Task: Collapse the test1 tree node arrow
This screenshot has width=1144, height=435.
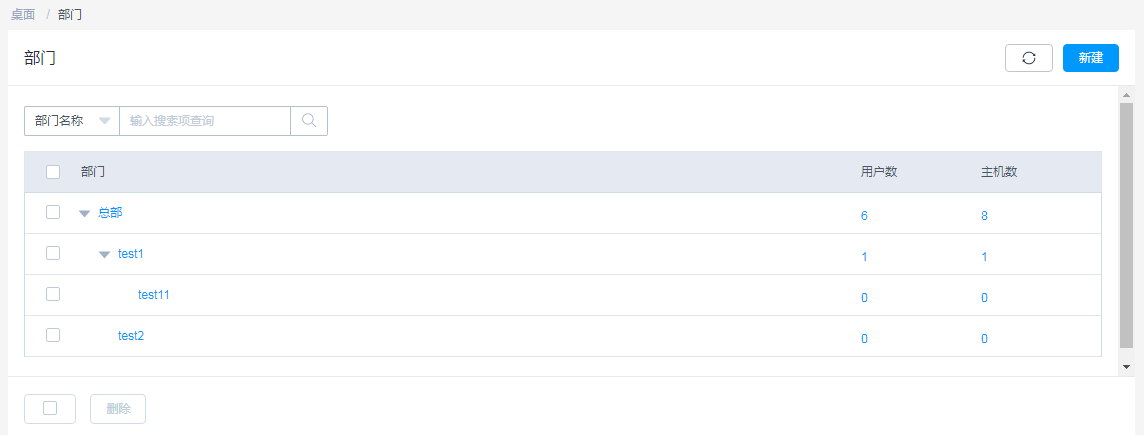Action: 104,254
